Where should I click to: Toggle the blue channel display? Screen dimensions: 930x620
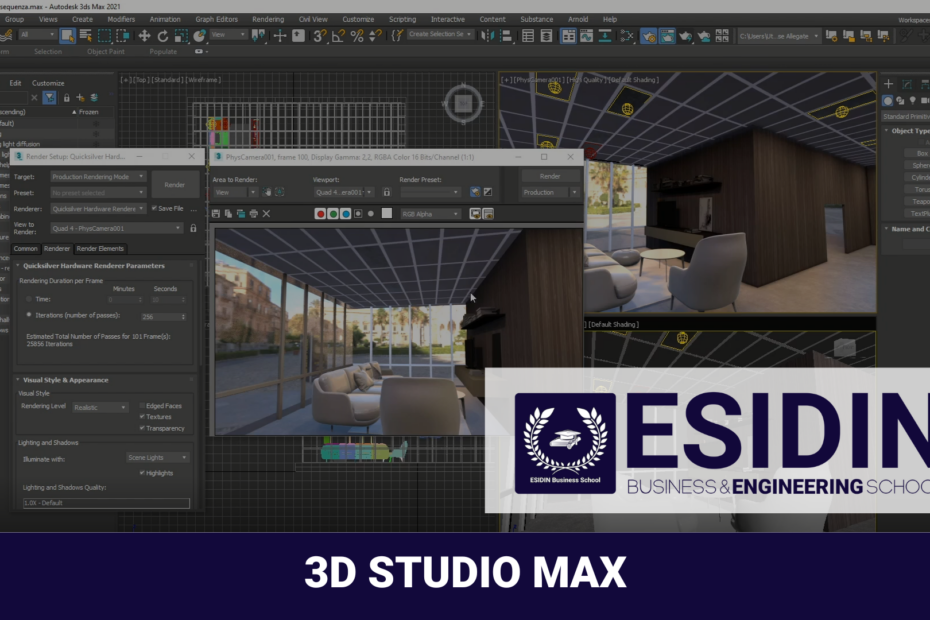[x=345, y=213]
